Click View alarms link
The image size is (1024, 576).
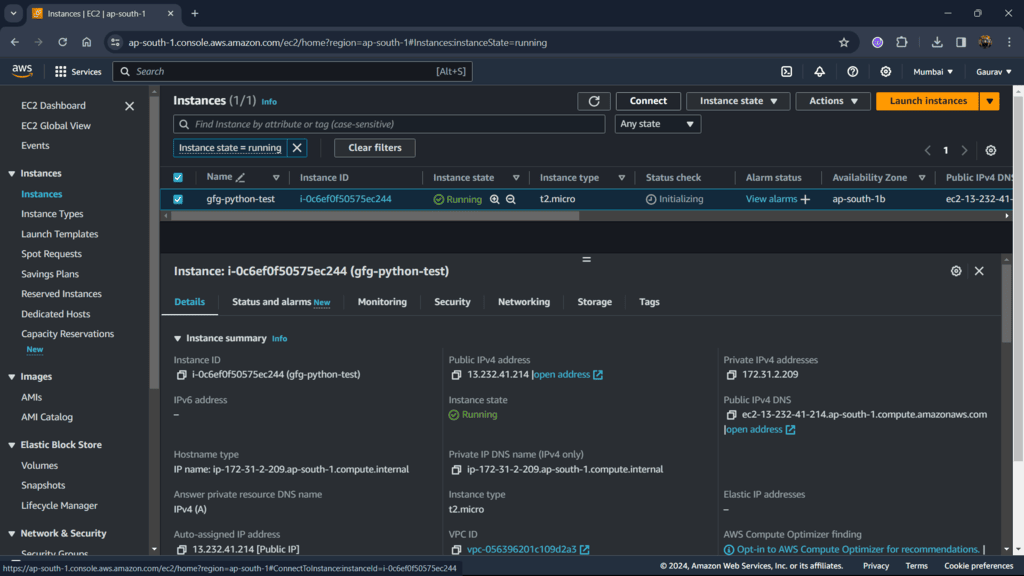(771, 199)
